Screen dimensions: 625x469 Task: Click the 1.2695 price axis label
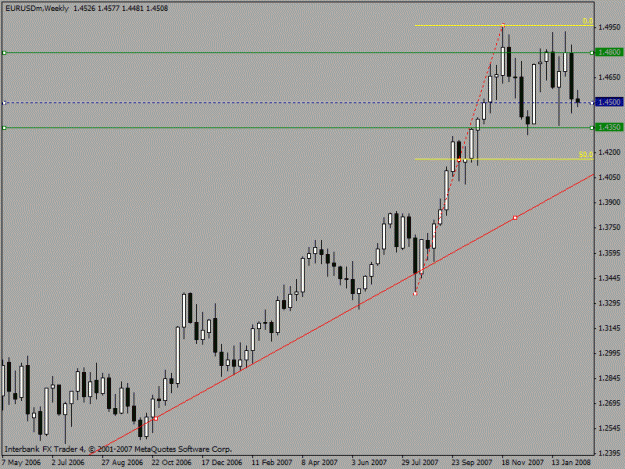tap(610, 403)
